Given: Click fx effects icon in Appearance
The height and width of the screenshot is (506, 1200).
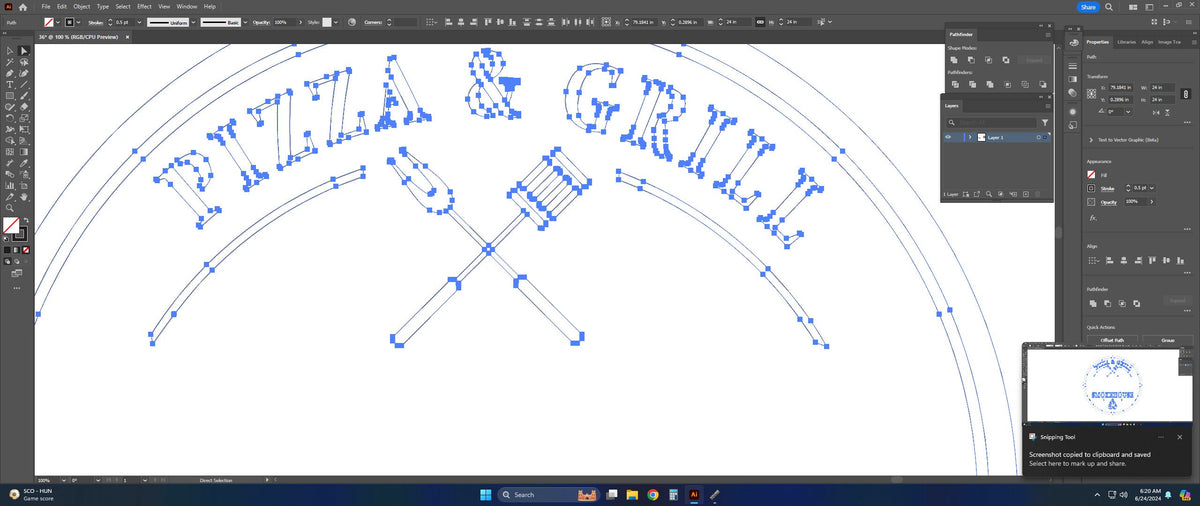Looking at the screenshot, I should 1093,218.
